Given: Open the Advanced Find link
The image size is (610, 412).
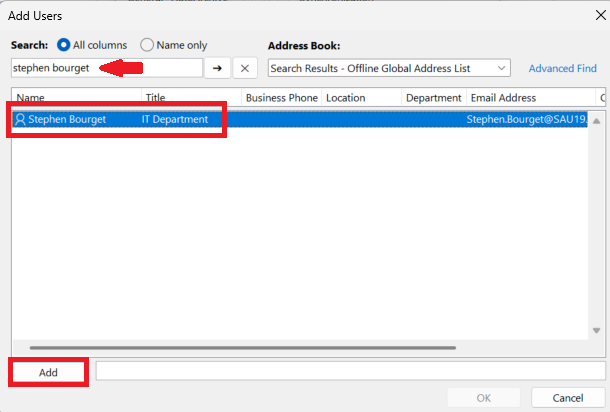Looking at the screenshot, I should [563, 68].
